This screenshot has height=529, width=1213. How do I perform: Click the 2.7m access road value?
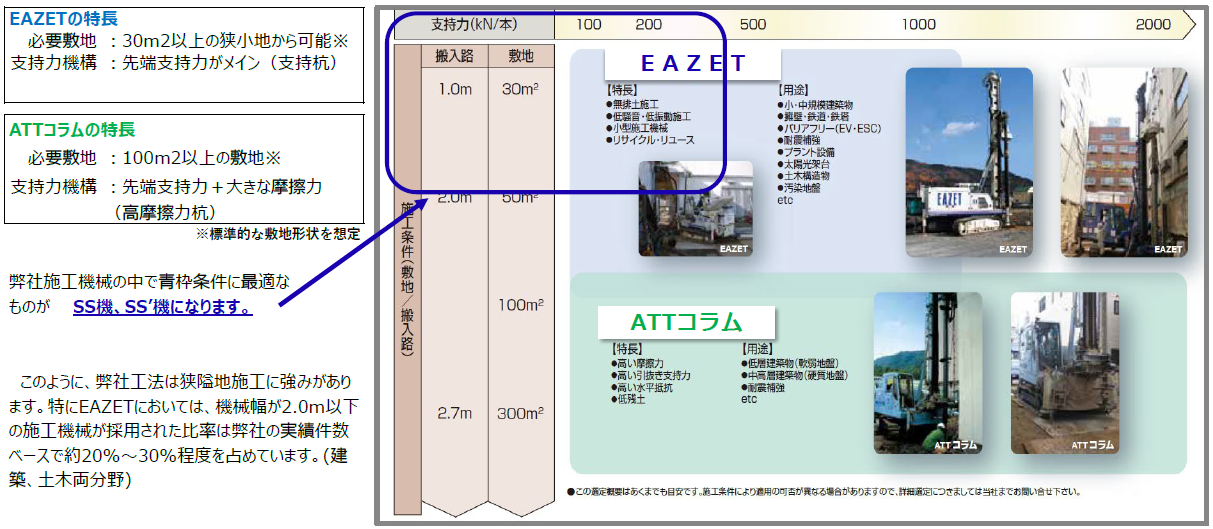[x=455, y=412]
